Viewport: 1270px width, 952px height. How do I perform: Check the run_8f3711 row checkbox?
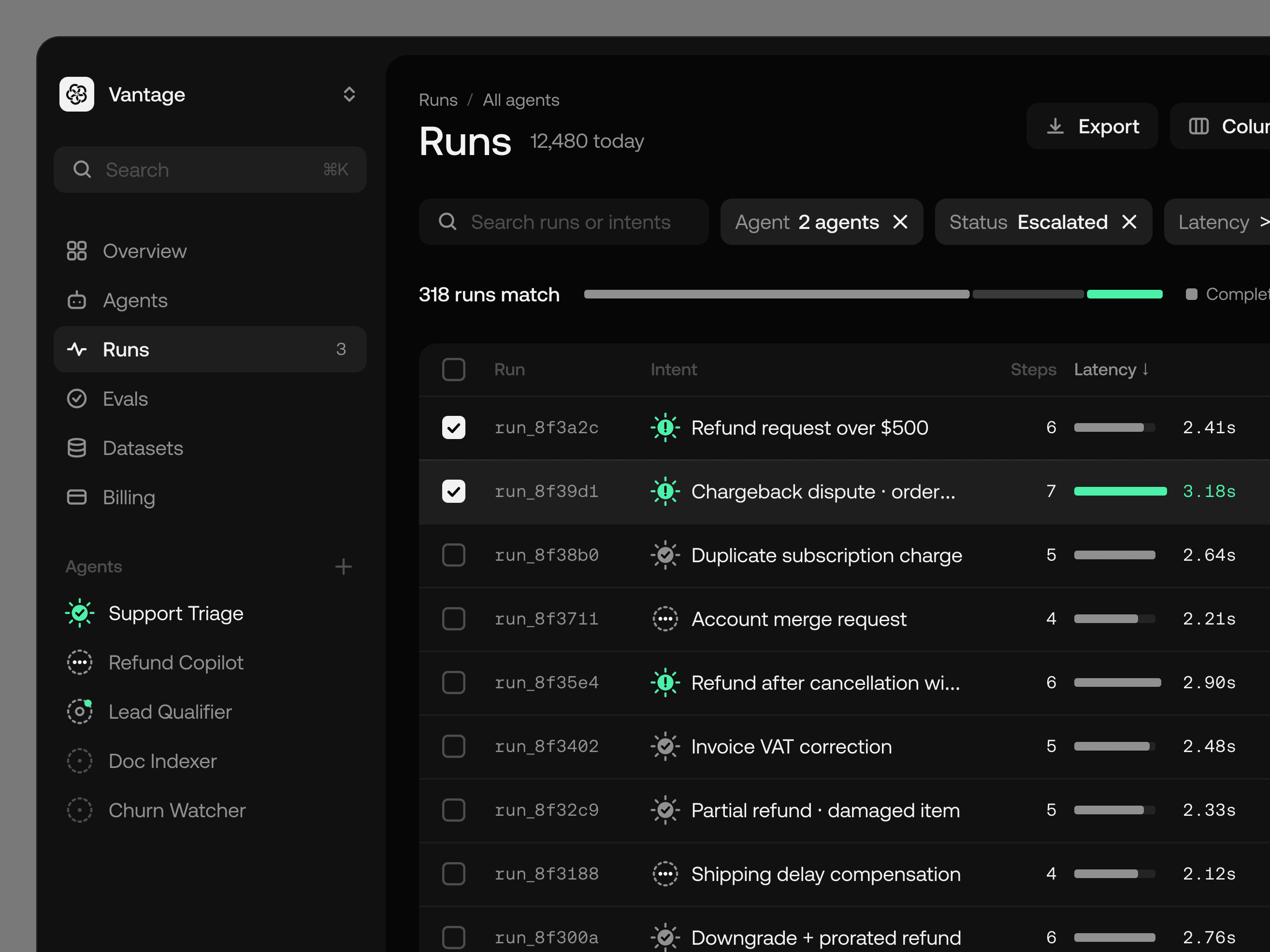point(454,619)
